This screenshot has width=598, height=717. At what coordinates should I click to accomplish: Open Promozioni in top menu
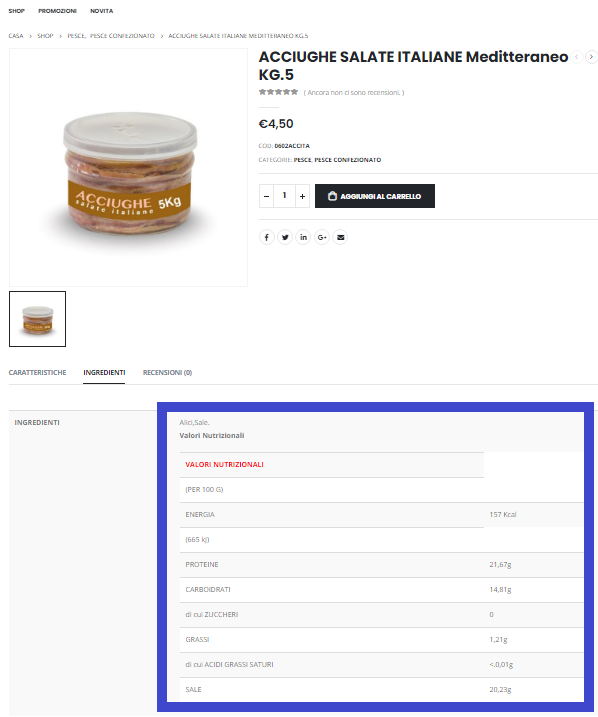pos(58,11)
